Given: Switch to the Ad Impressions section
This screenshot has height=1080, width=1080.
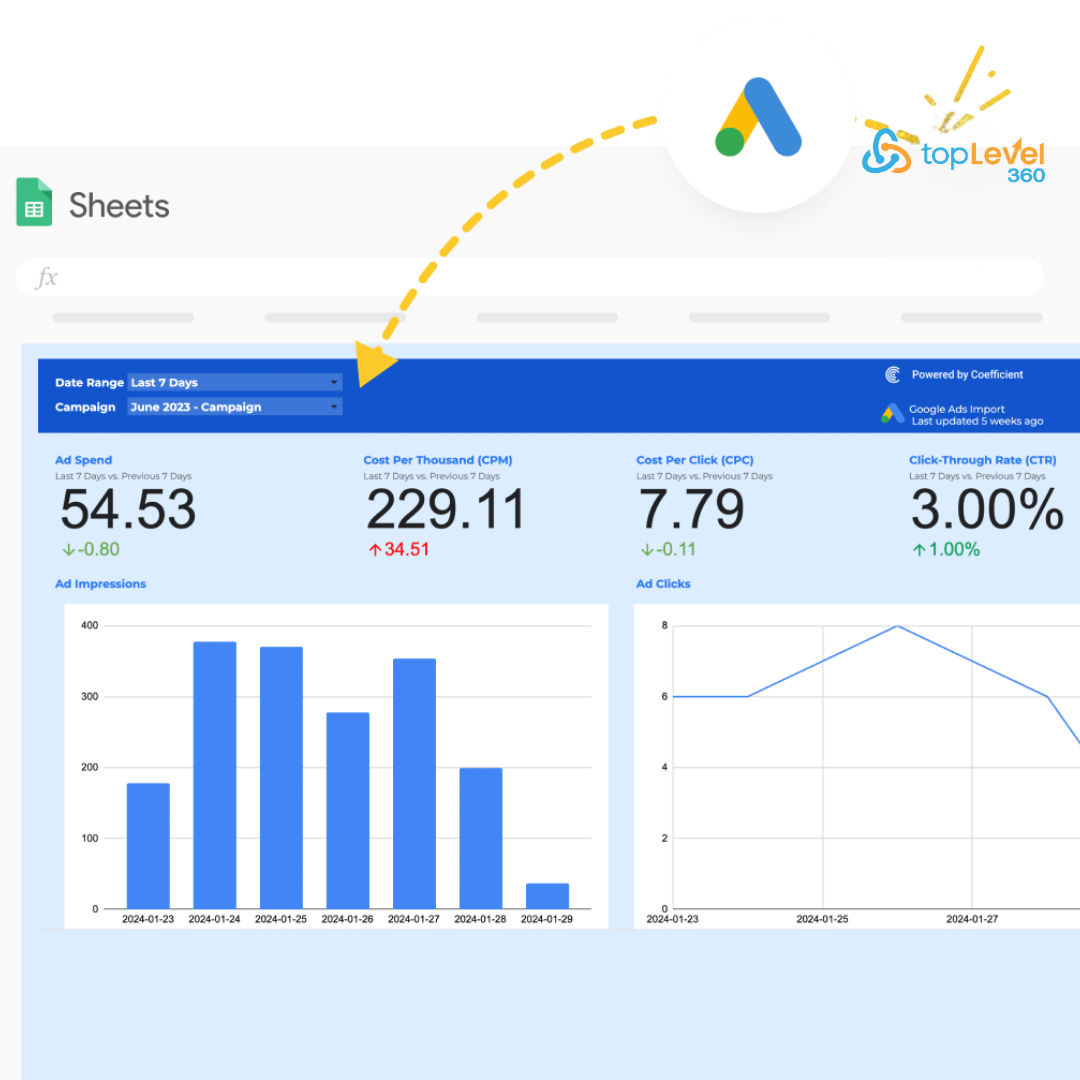Looking at the screenshot, I should (102, 583).
